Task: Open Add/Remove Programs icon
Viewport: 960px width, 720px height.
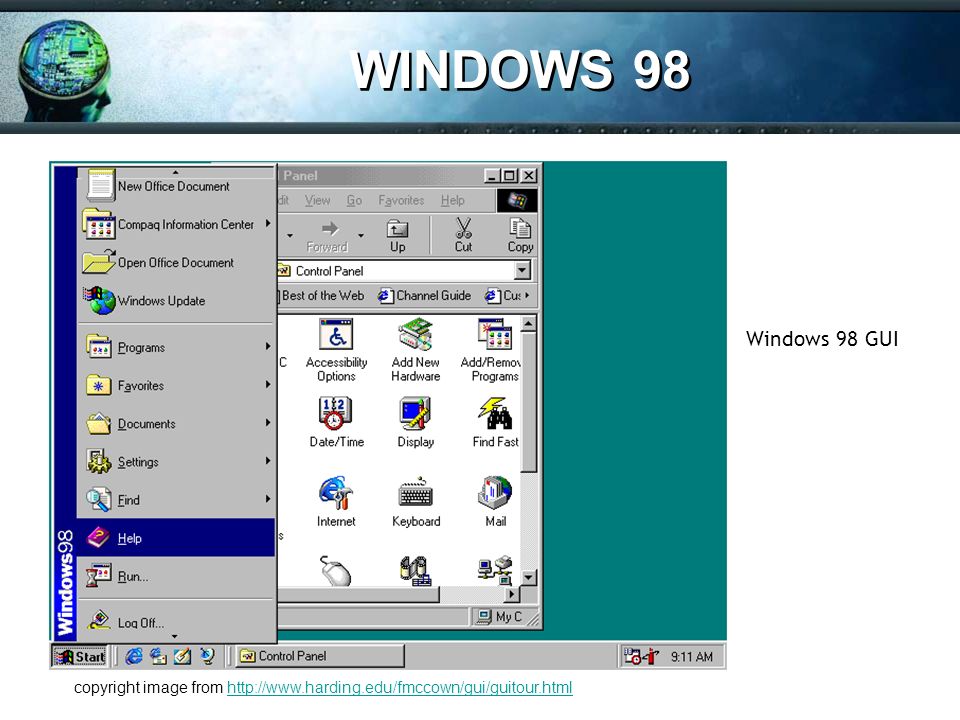Action: point(493,350)
